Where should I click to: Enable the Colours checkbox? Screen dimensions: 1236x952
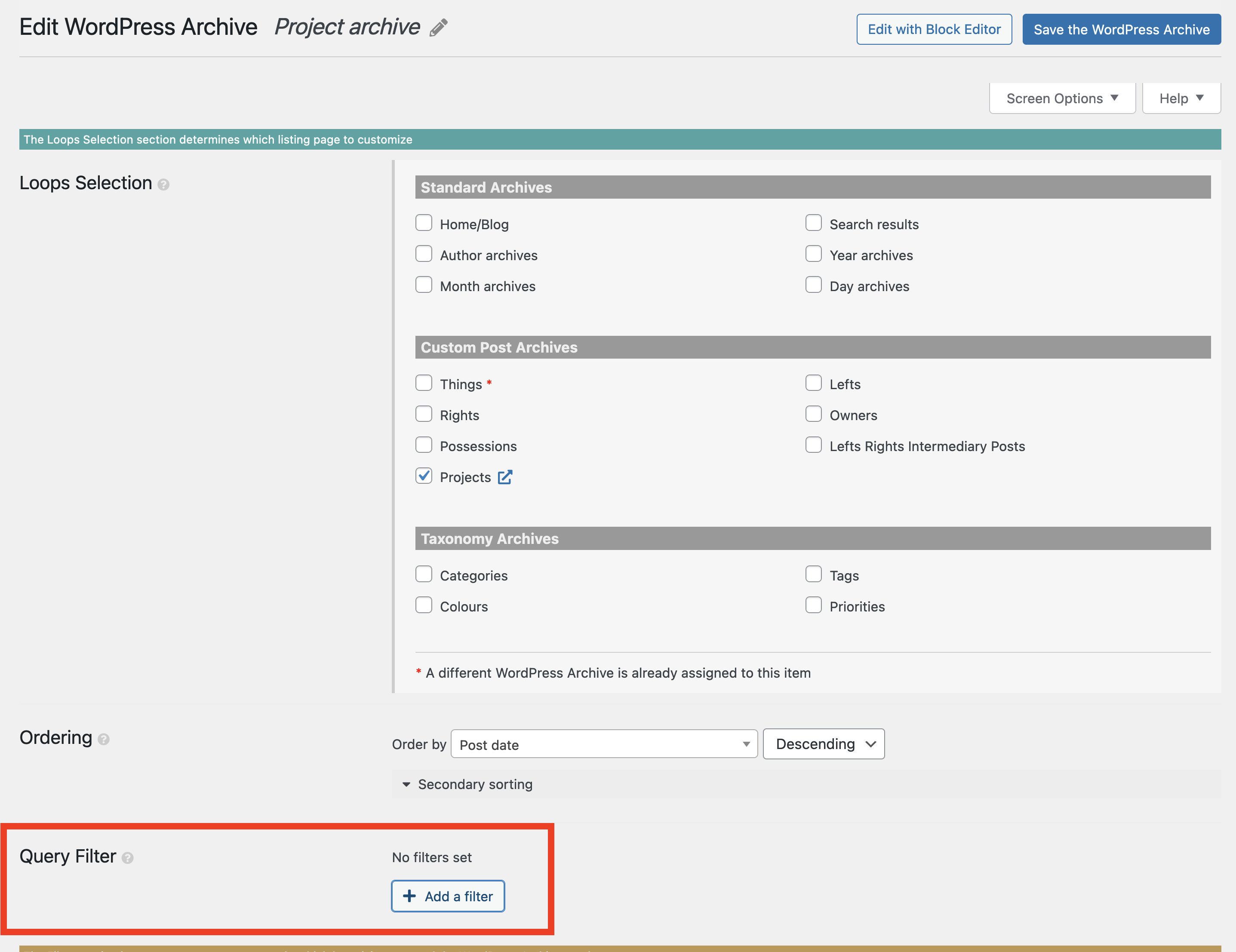(x=424, y=605)
